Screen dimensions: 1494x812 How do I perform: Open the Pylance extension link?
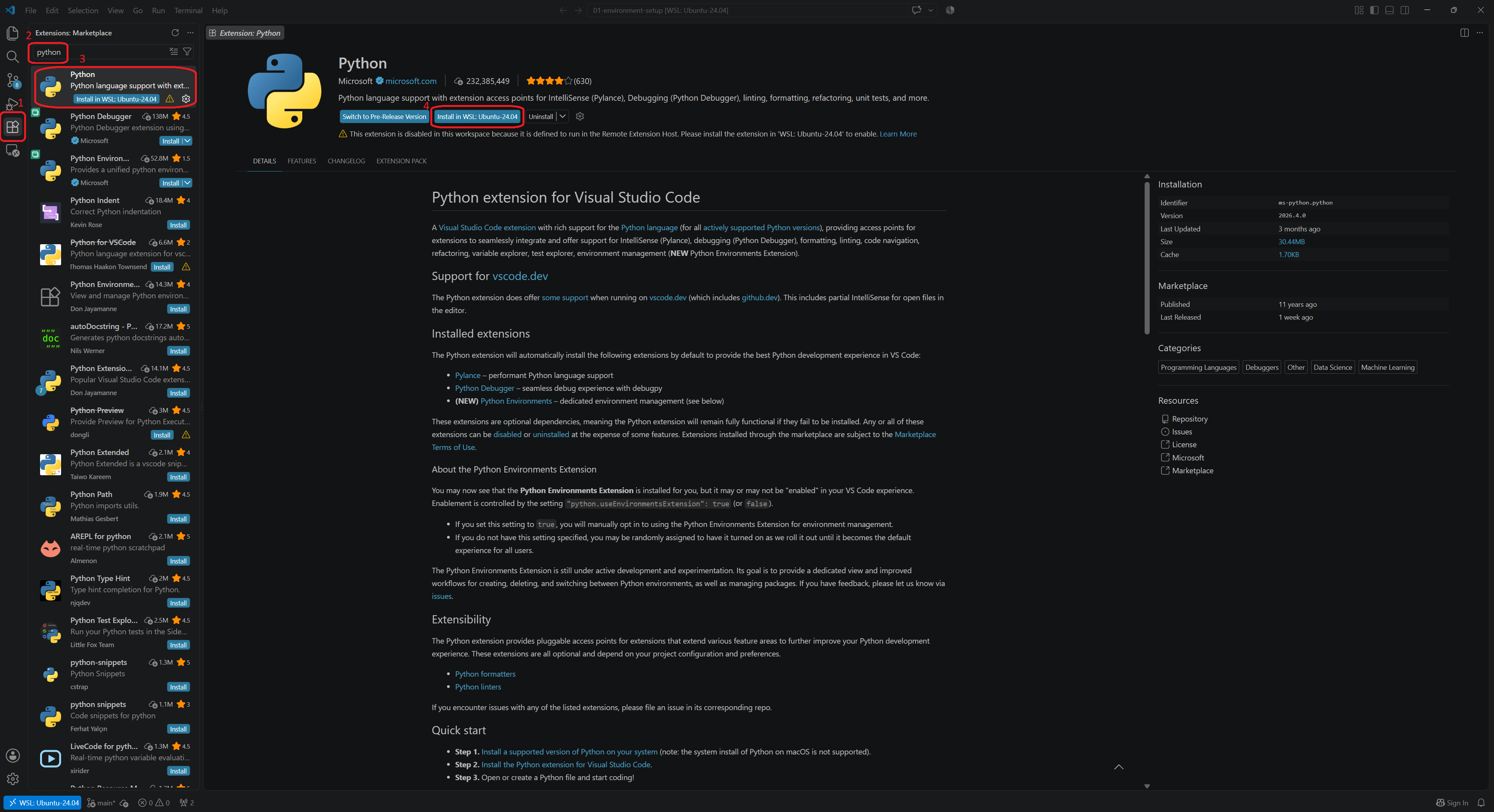[467, 376]
